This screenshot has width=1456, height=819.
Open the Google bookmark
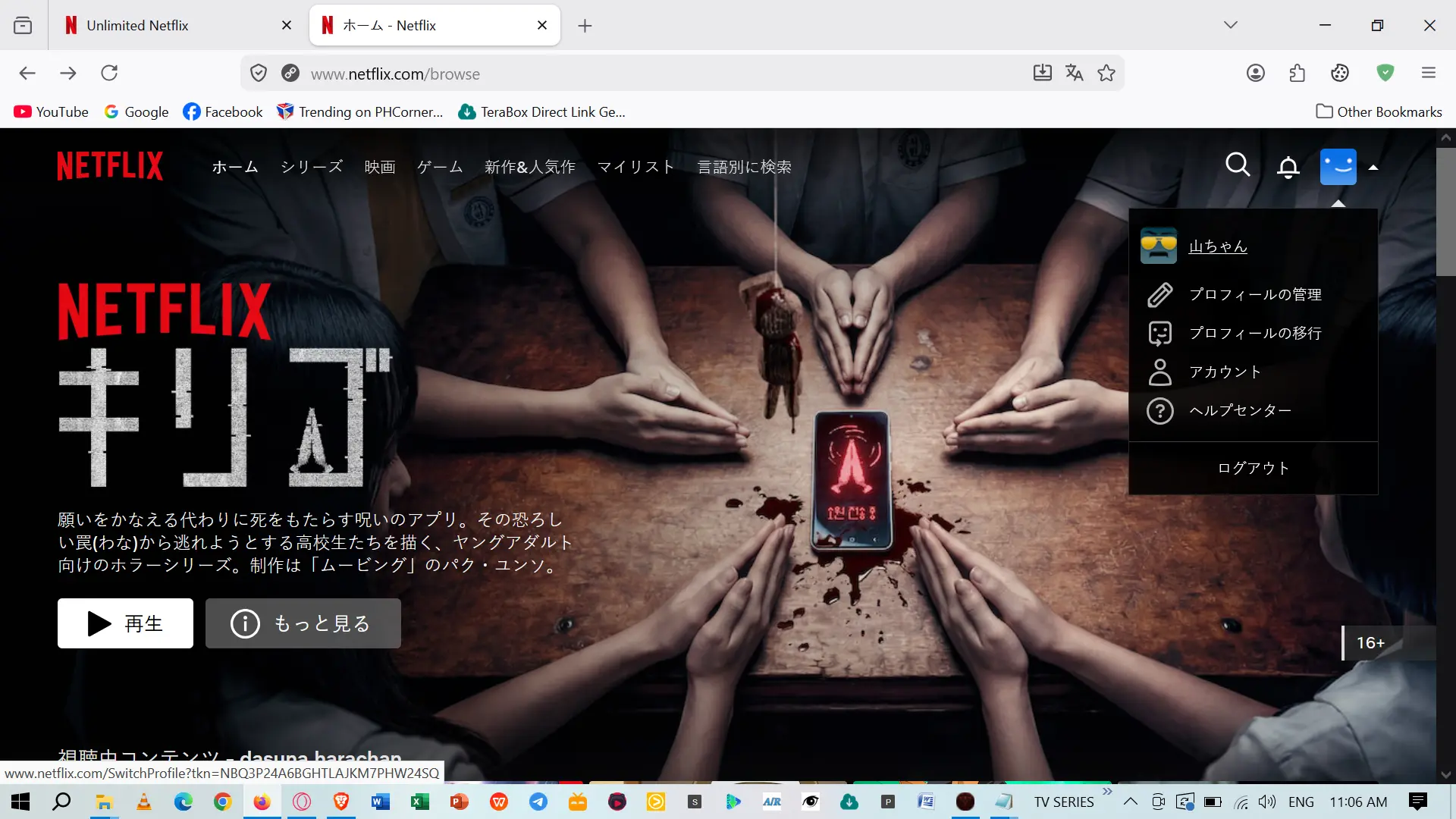(x=136, y=112)
